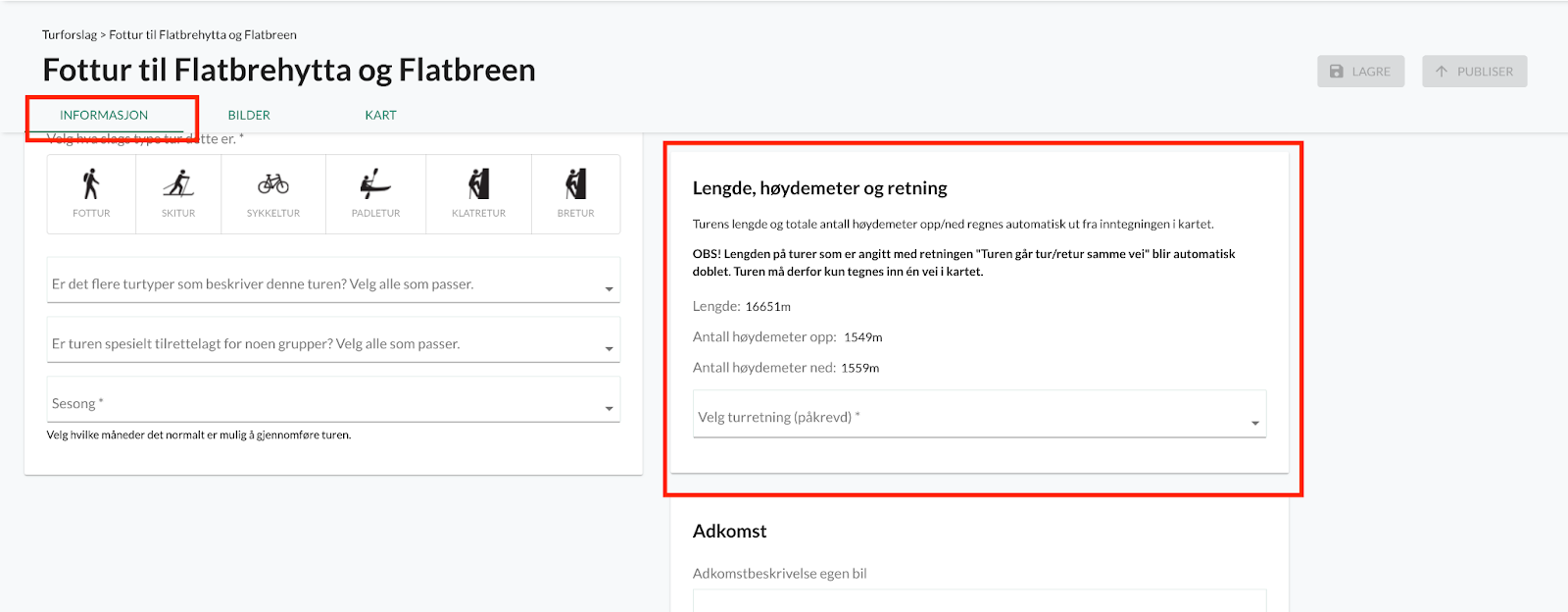1568x612 pixels.
Task: Select the Klatretur climbing icon
Action: point(478,184)
